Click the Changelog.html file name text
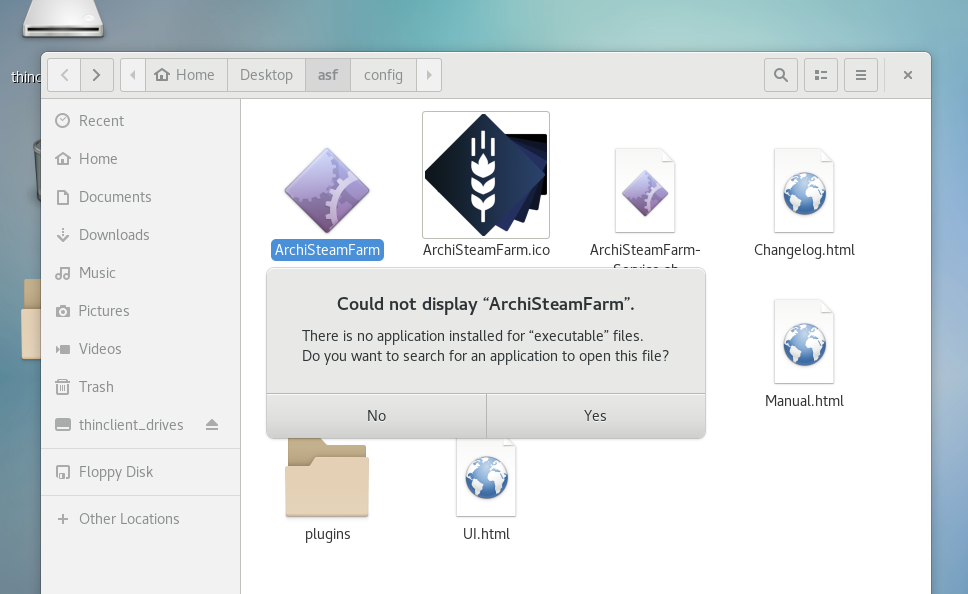 (x=804, y=250)
